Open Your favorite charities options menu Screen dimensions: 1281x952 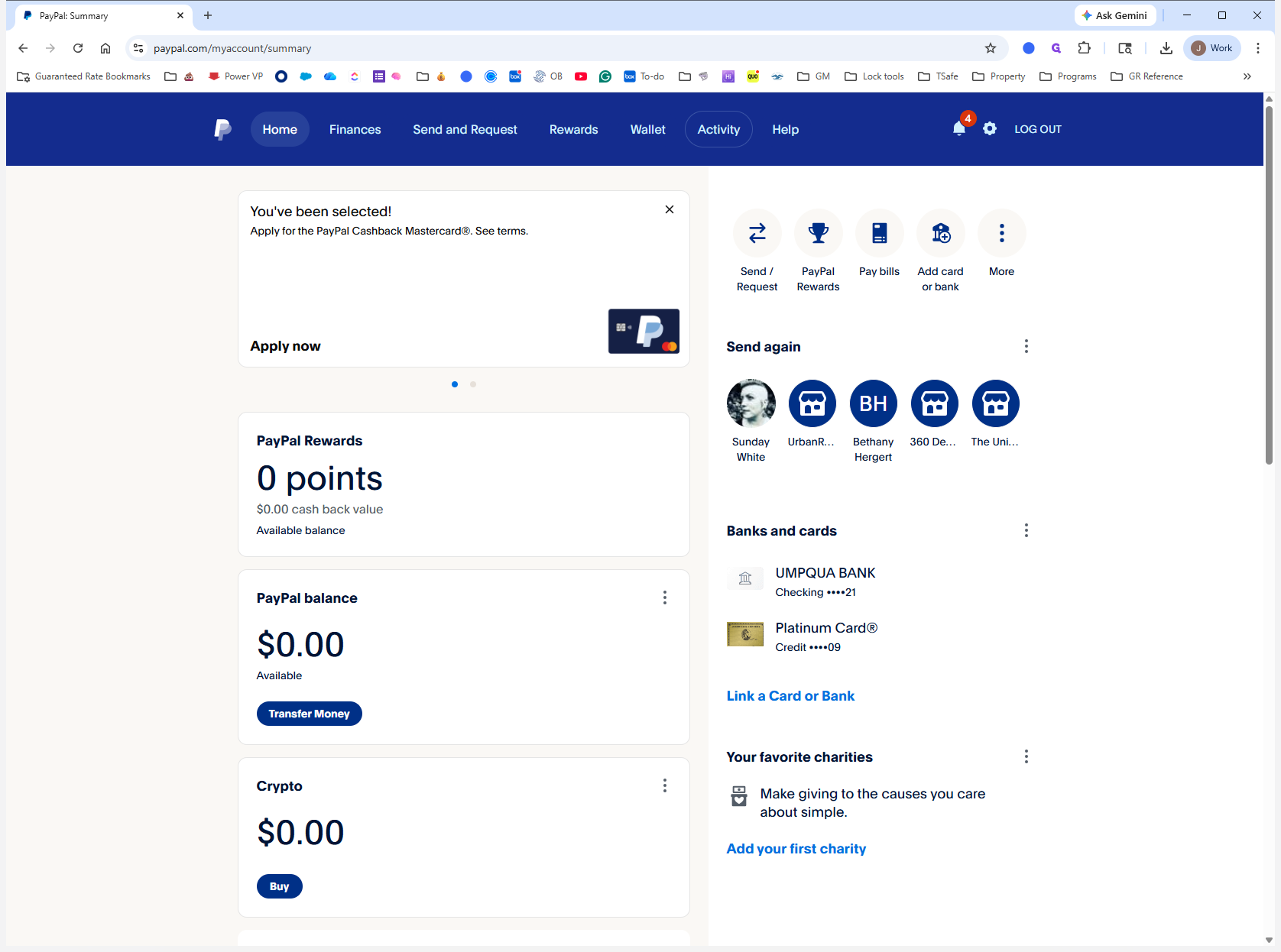(1026, 756)
